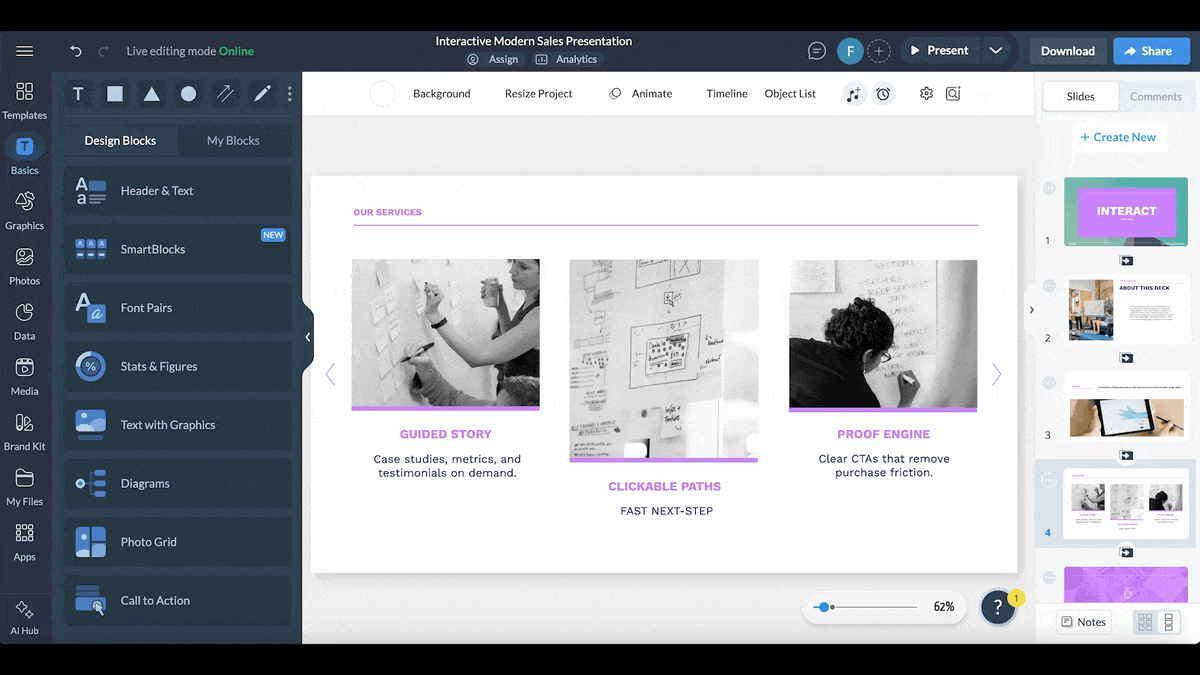Open Stats & Figures block
This screenshot has width=1200, height=675.
178,366
